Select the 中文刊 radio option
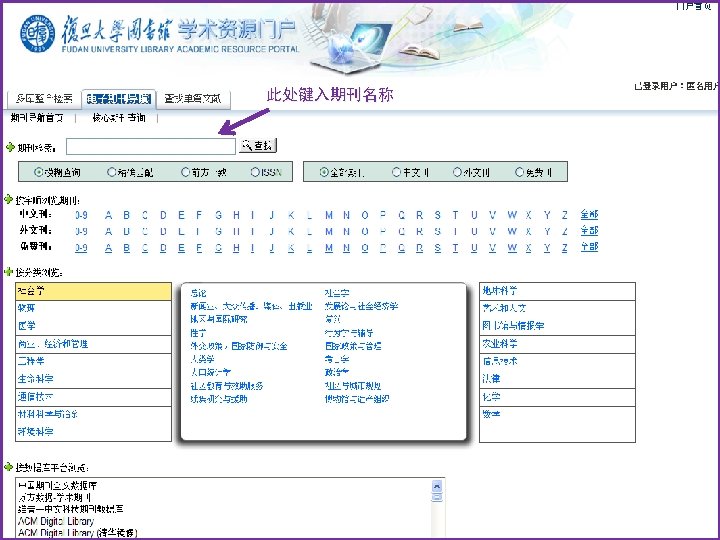The height and width of the screenshot is (540, 720). pyautogui.click(x=397, y=172)
